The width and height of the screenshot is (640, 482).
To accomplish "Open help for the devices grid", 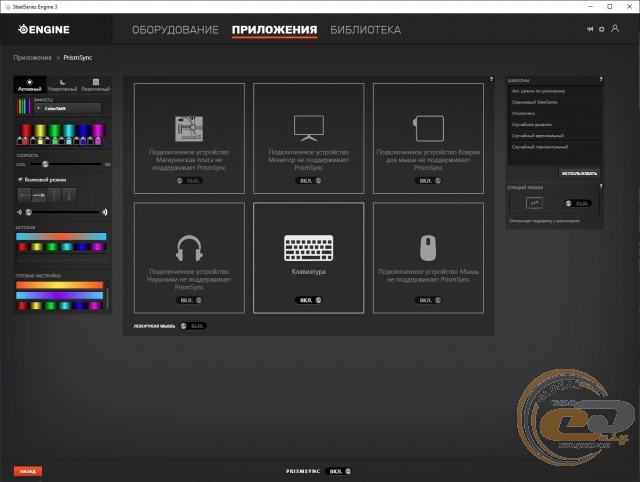I will (491, 79).
